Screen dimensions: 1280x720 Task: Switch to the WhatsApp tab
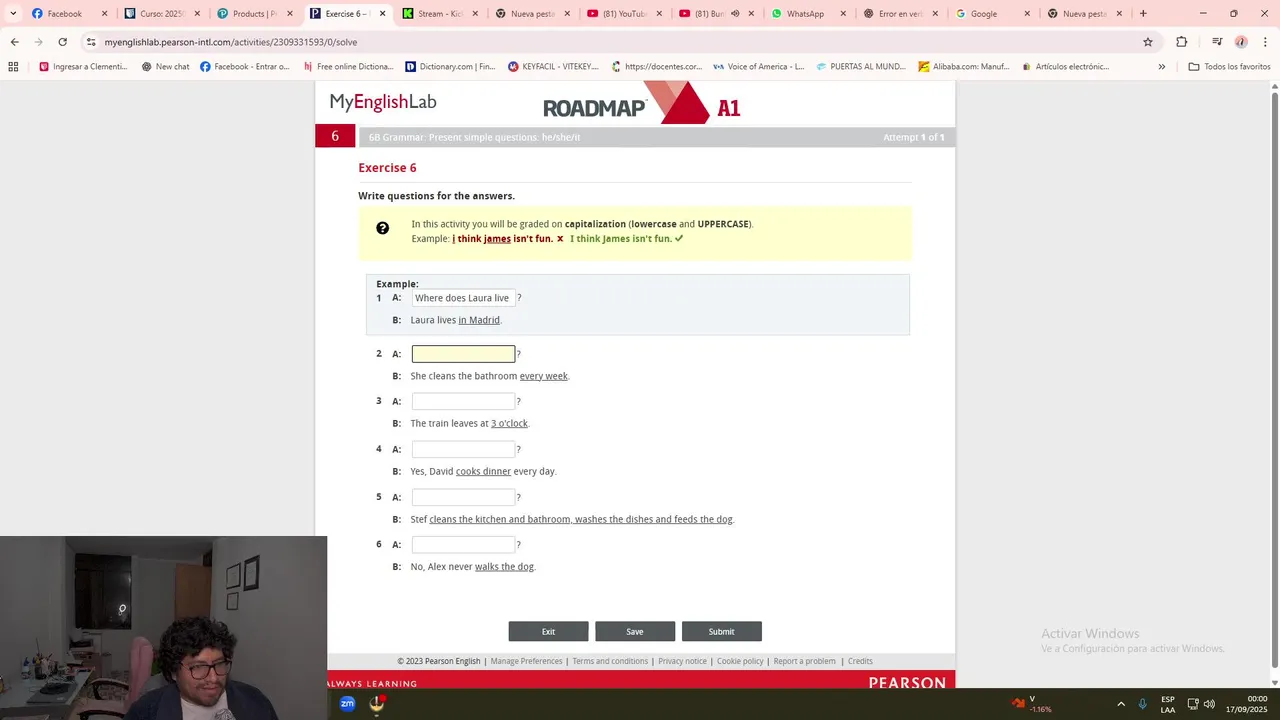point(805,14)
